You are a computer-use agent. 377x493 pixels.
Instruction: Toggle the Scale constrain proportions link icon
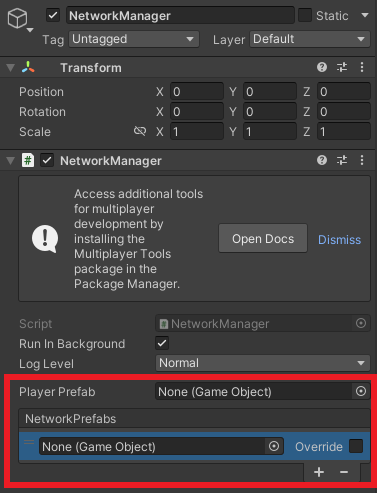point(140,131)
